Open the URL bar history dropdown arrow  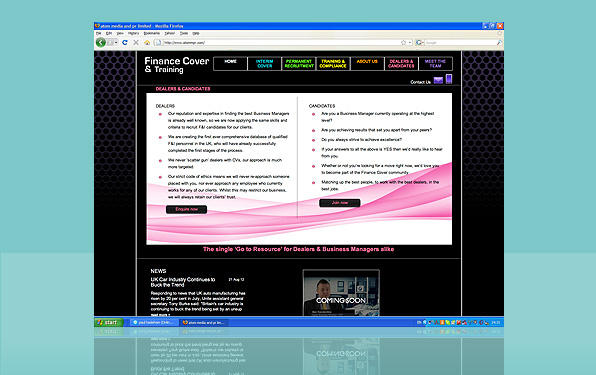(410, 43)
